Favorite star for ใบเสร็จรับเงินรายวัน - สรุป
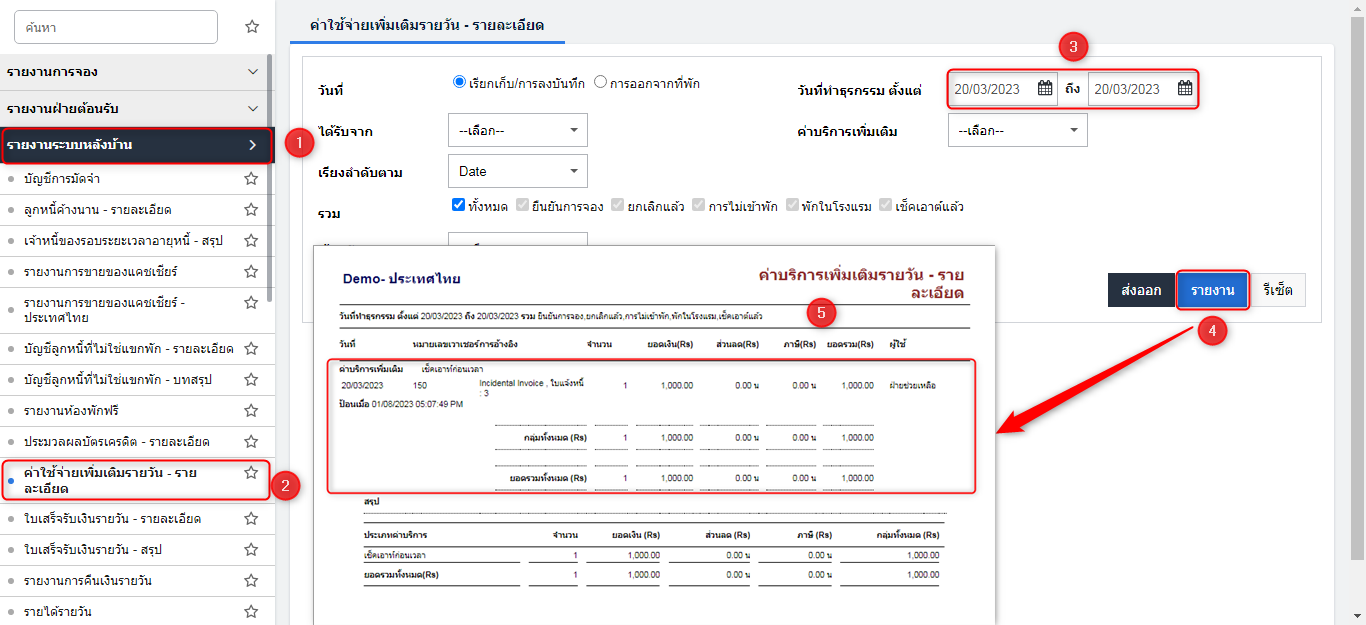1366x625 pixels. point(251,550)
